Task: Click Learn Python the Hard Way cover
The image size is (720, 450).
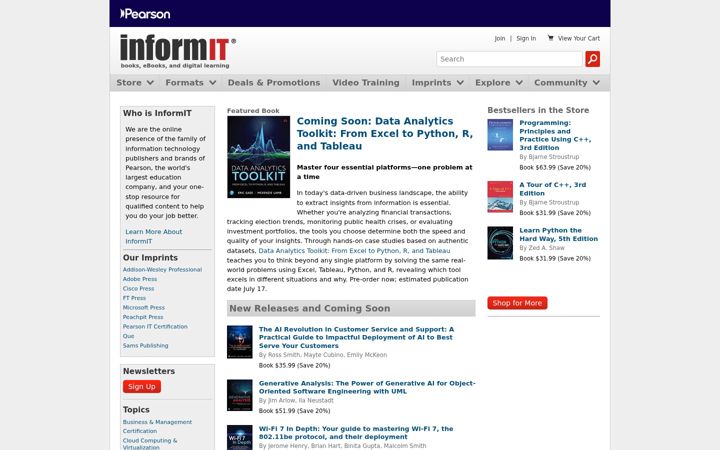Action: [x=500, y=243]
